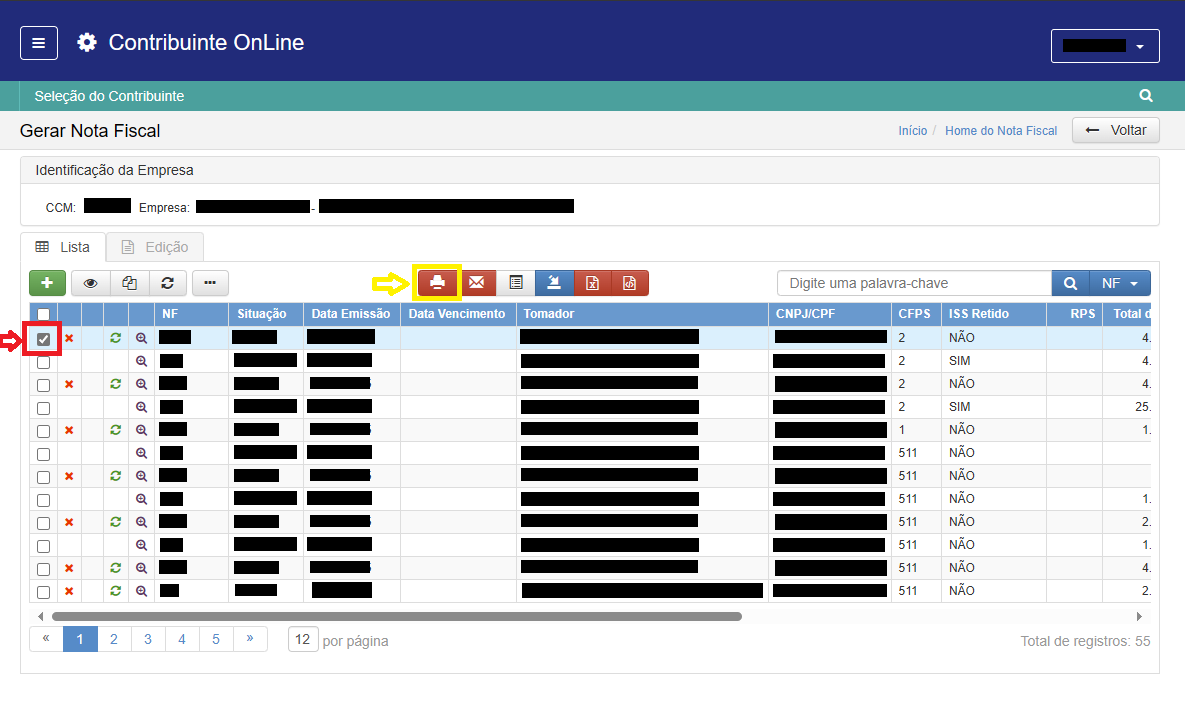
Task: Click the blue download button
Action: (x=554, y=283)
